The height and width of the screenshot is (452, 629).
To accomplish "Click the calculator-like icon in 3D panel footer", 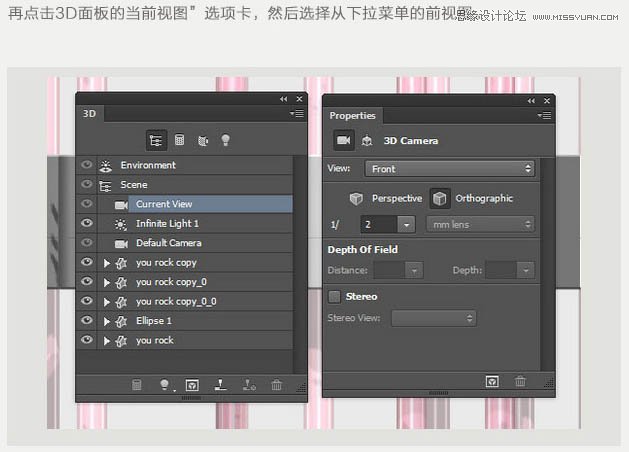I will coord(137,385).
